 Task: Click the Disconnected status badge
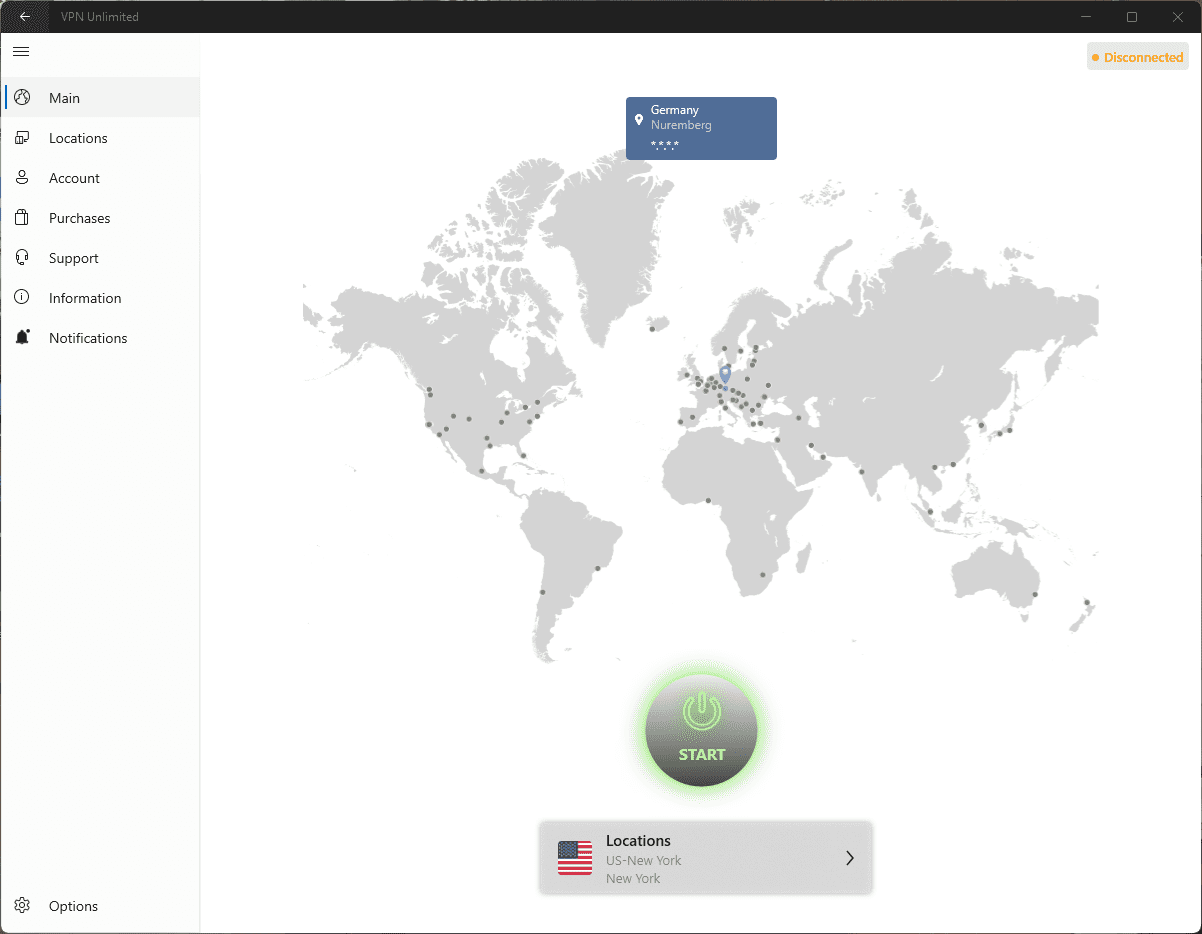[x=1138, y=57]
